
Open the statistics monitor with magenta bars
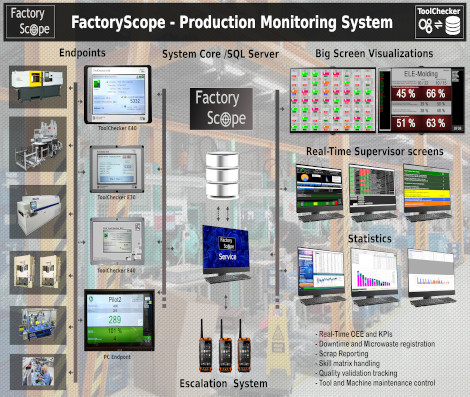pos(374,277)
